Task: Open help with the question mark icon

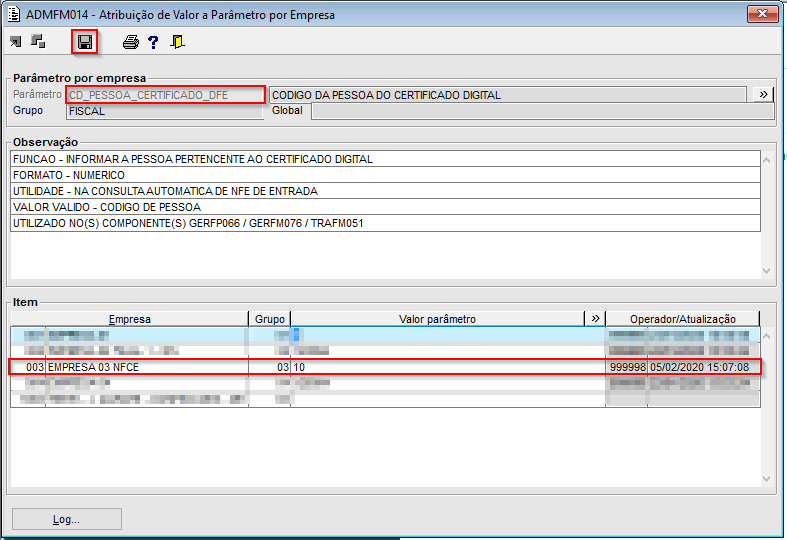Action: coord(153,42)
